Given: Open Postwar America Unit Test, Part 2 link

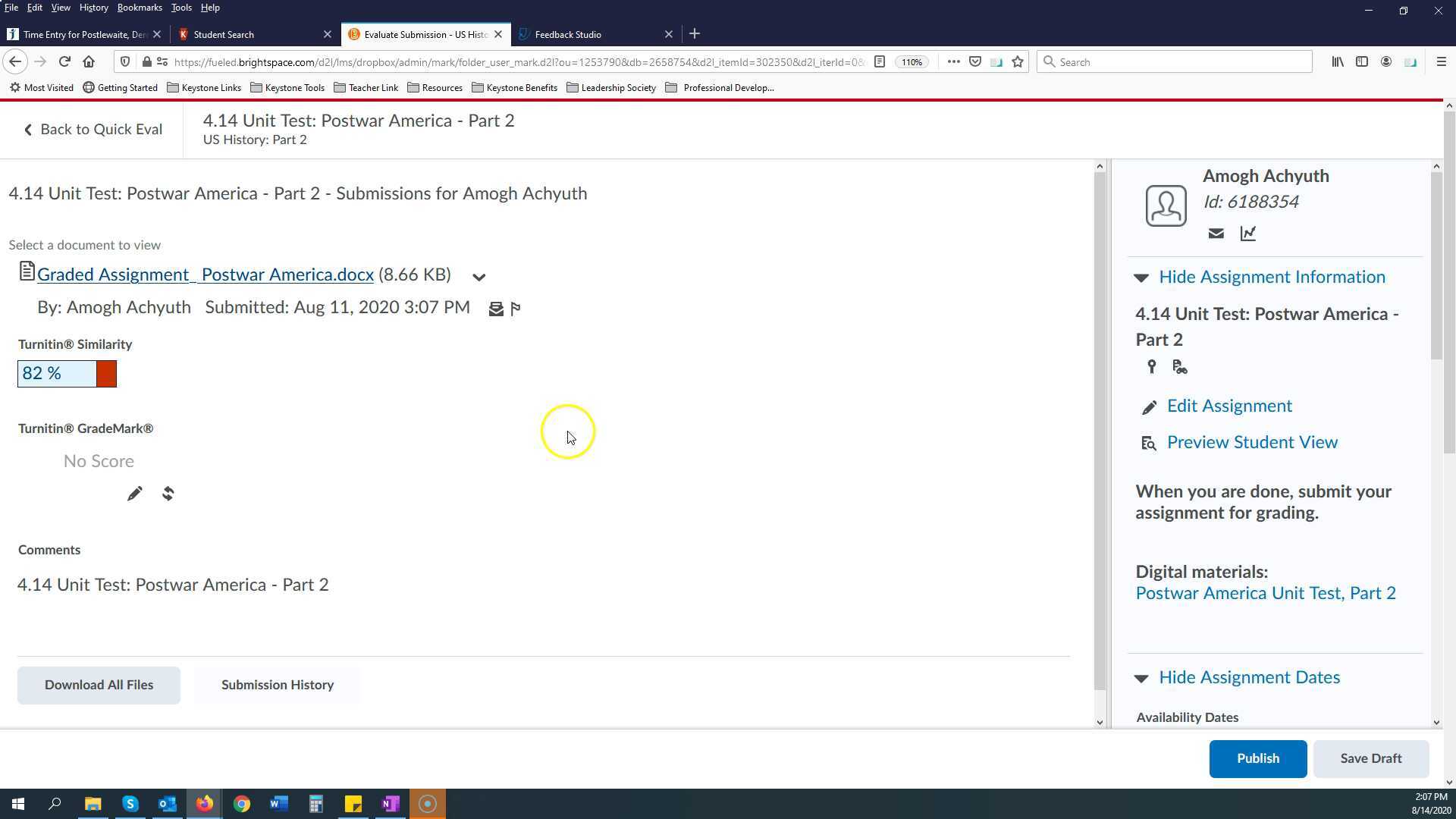Looking at the screenshot, I should 1265,594.
